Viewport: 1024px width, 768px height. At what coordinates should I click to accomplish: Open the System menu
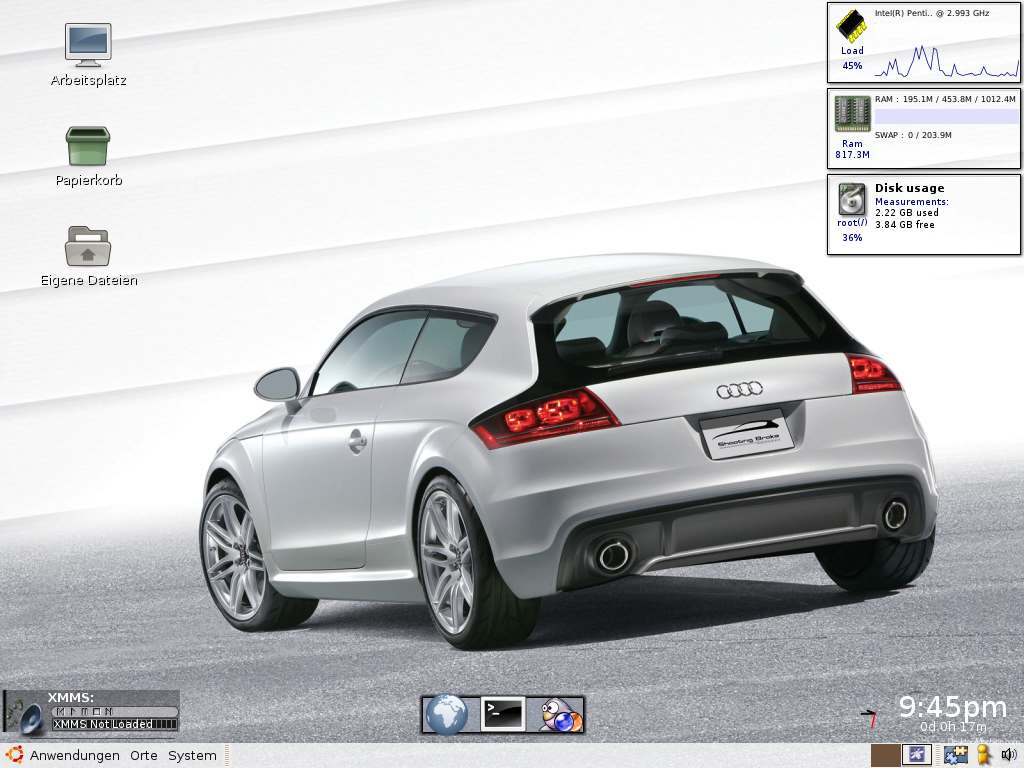coord(192,755)
